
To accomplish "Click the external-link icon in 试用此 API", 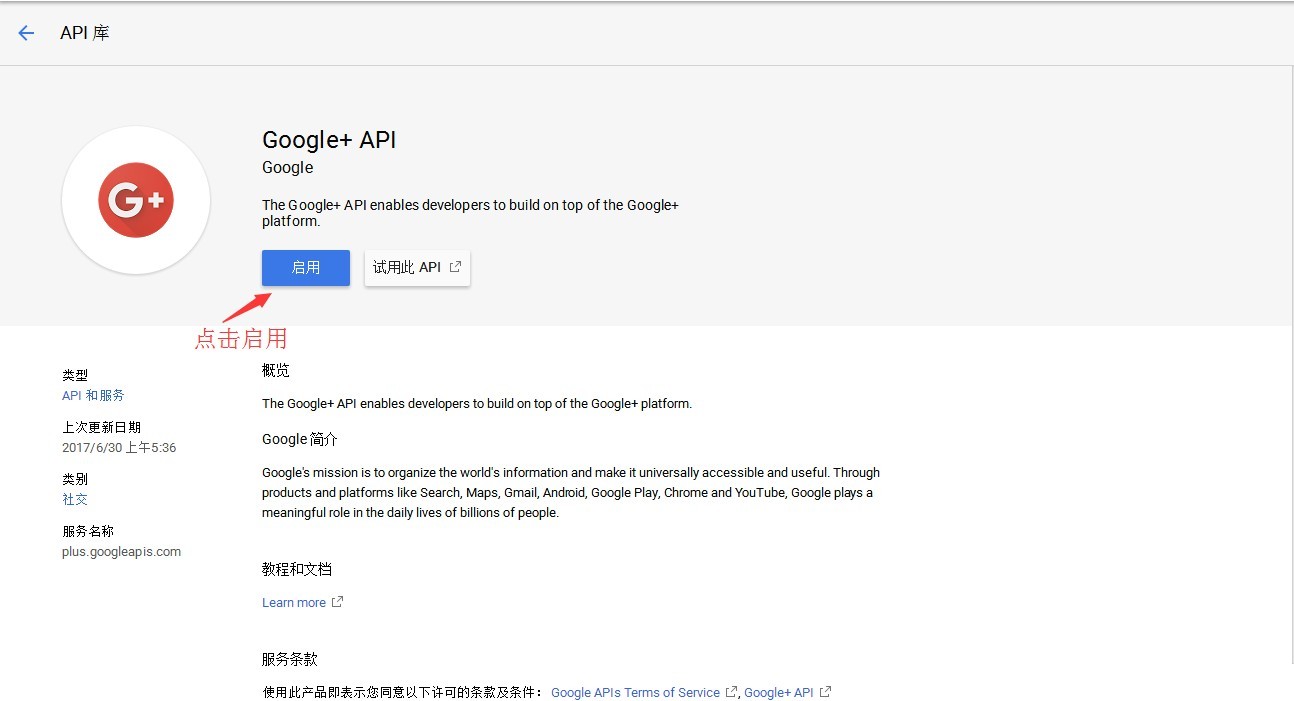I will pyautogui.click(x=455, y=267).
